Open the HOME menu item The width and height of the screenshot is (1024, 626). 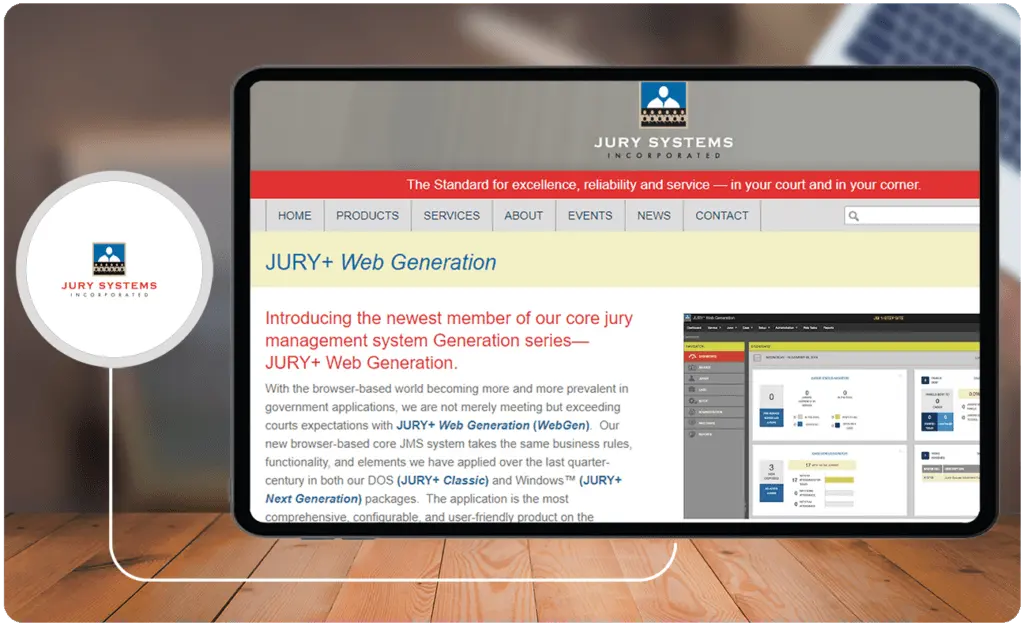(x=295, y=215)
